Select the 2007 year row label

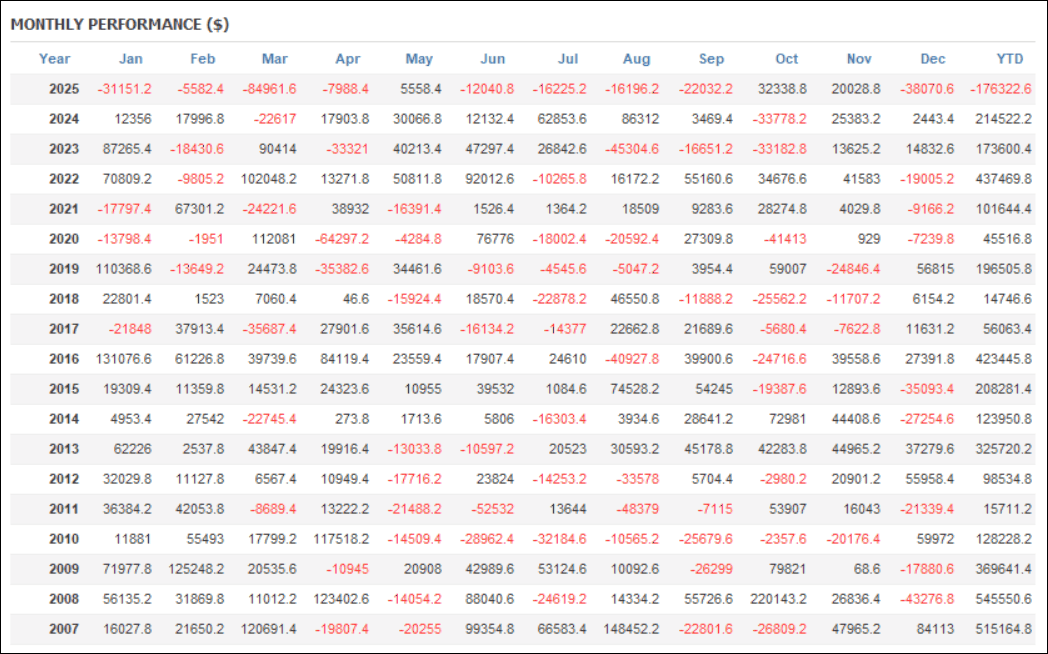(x=63, y=629)
